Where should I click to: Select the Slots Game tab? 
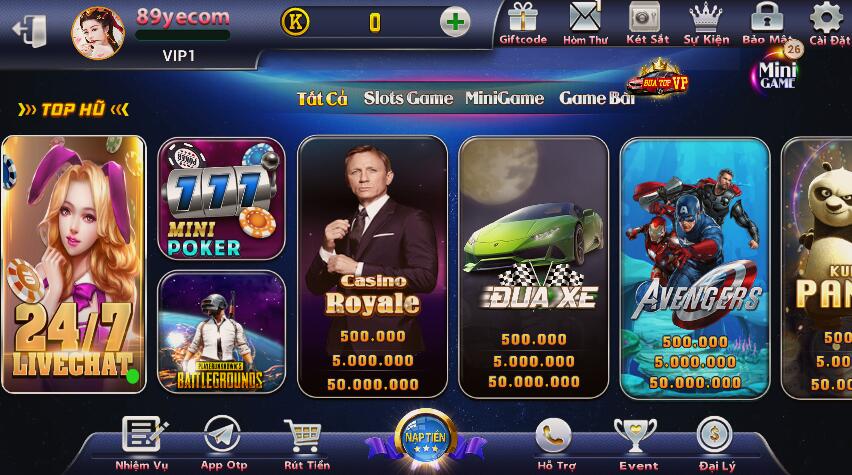click(408, 98)
